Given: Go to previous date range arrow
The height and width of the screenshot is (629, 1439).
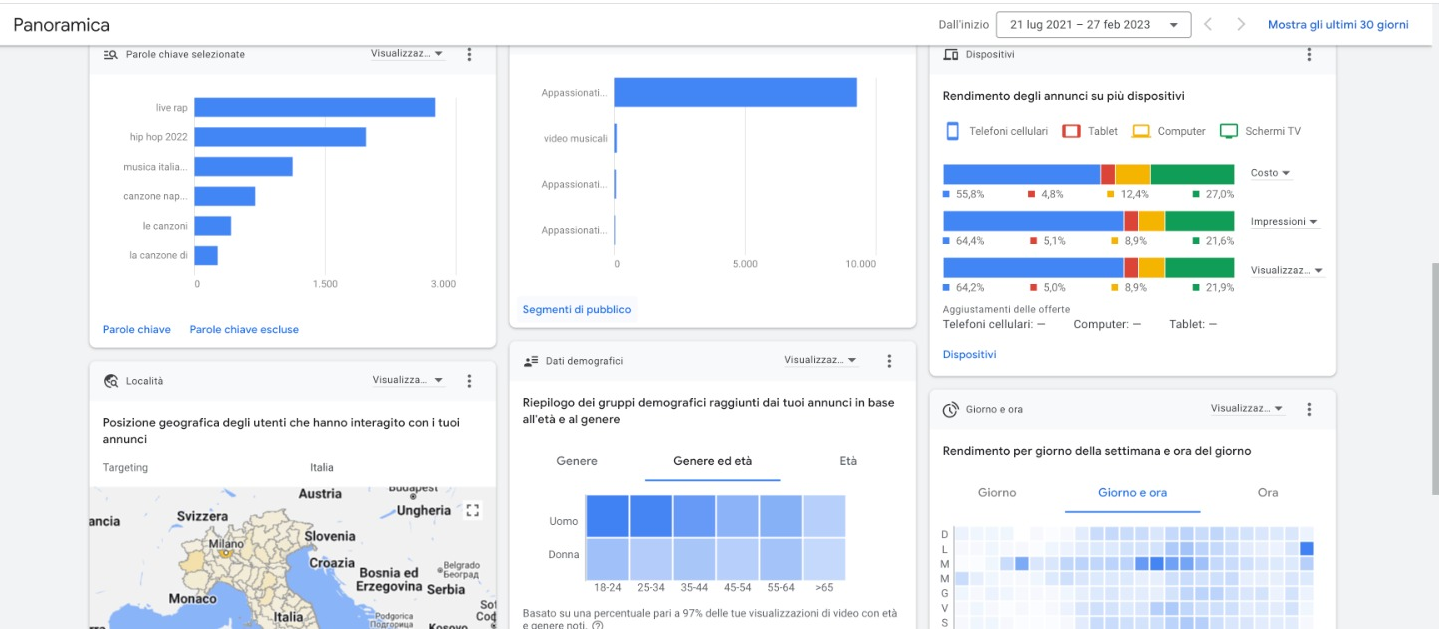Looking at the screenshot, I should point(1208,25).
